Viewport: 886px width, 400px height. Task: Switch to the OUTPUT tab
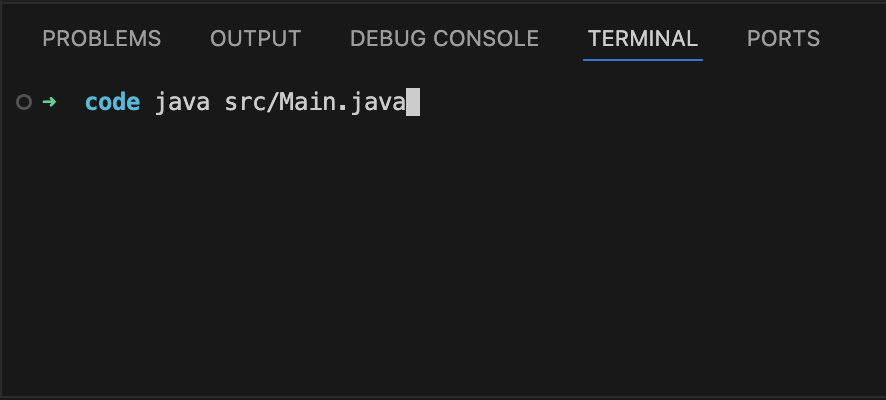pyautogui.click(x=255, y=38)
